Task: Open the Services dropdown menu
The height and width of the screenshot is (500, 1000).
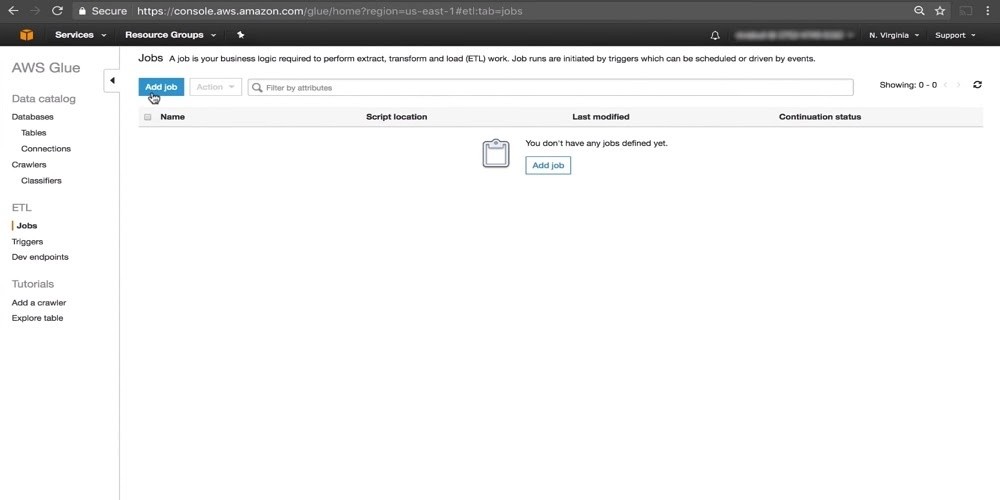Action: click(x=80, y=35)
